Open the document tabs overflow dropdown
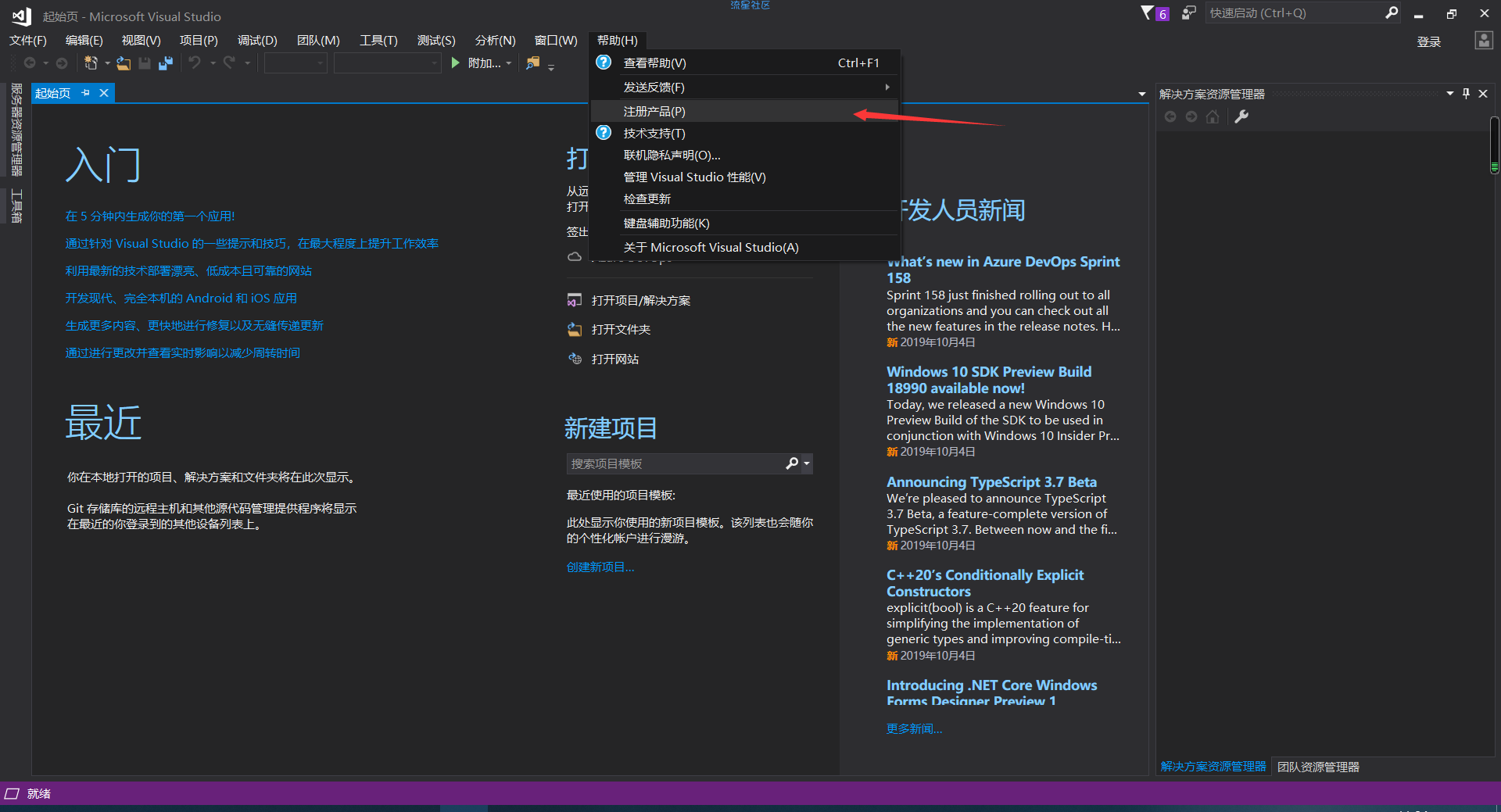Screen dimensions: 1501x812 (x=1142, y=94)
